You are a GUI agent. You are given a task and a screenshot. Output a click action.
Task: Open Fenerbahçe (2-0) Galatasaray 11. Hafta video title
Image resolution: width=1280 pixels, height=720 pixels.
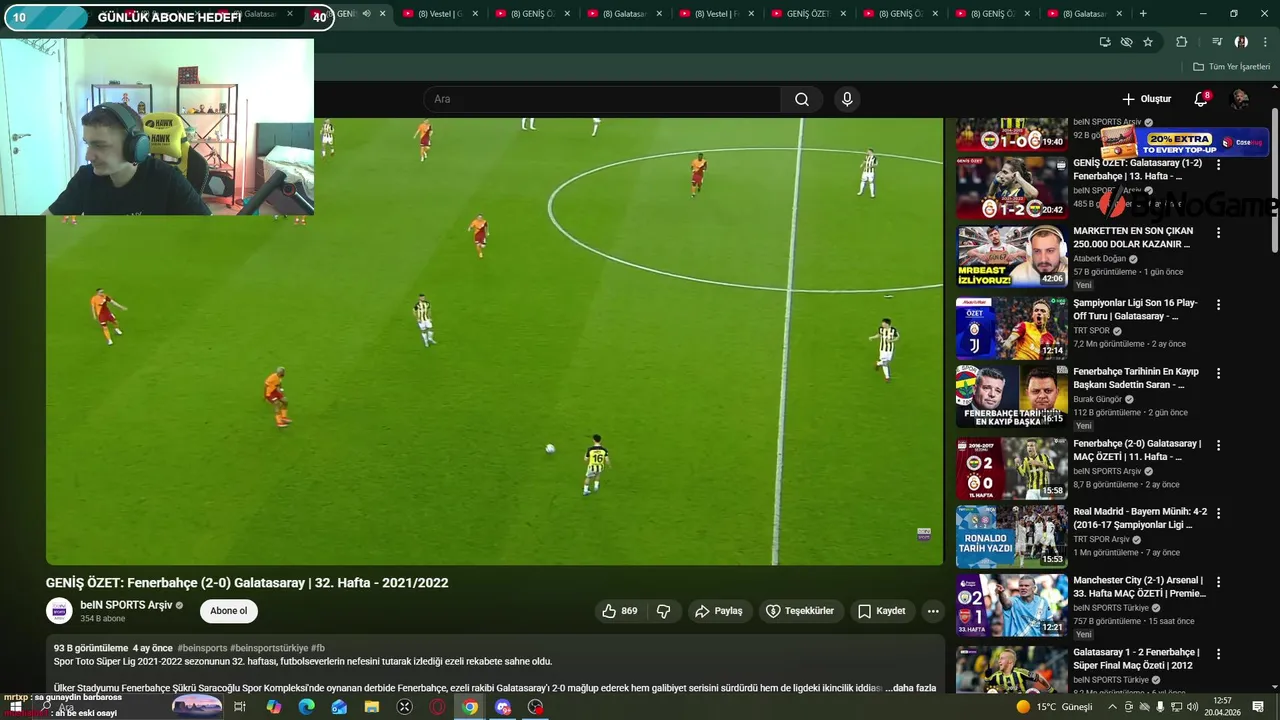tap(1137, 449)
